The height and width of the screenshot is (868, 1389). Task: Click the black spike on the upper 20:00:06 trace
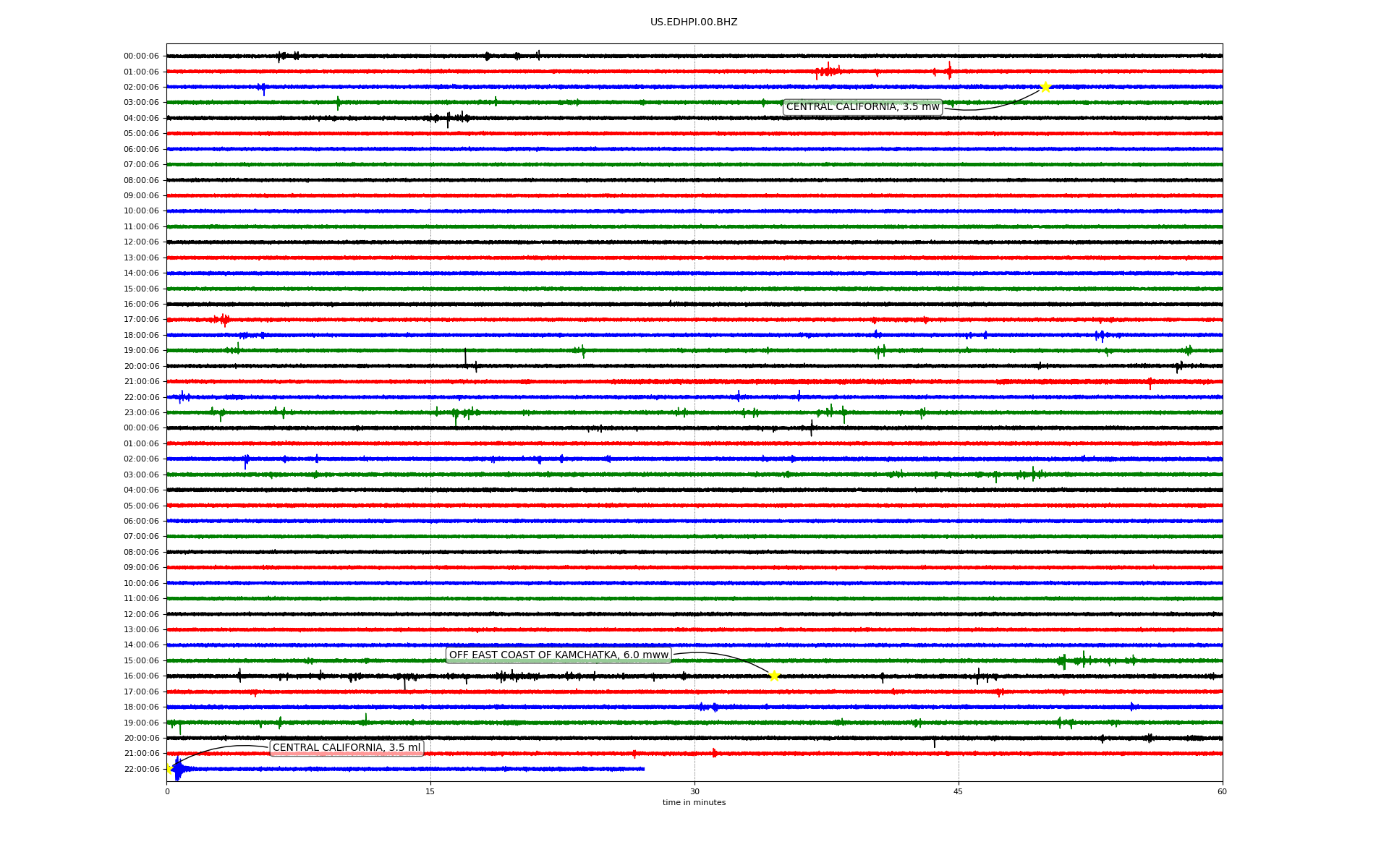pyautogui.click(x=465, y=357)
